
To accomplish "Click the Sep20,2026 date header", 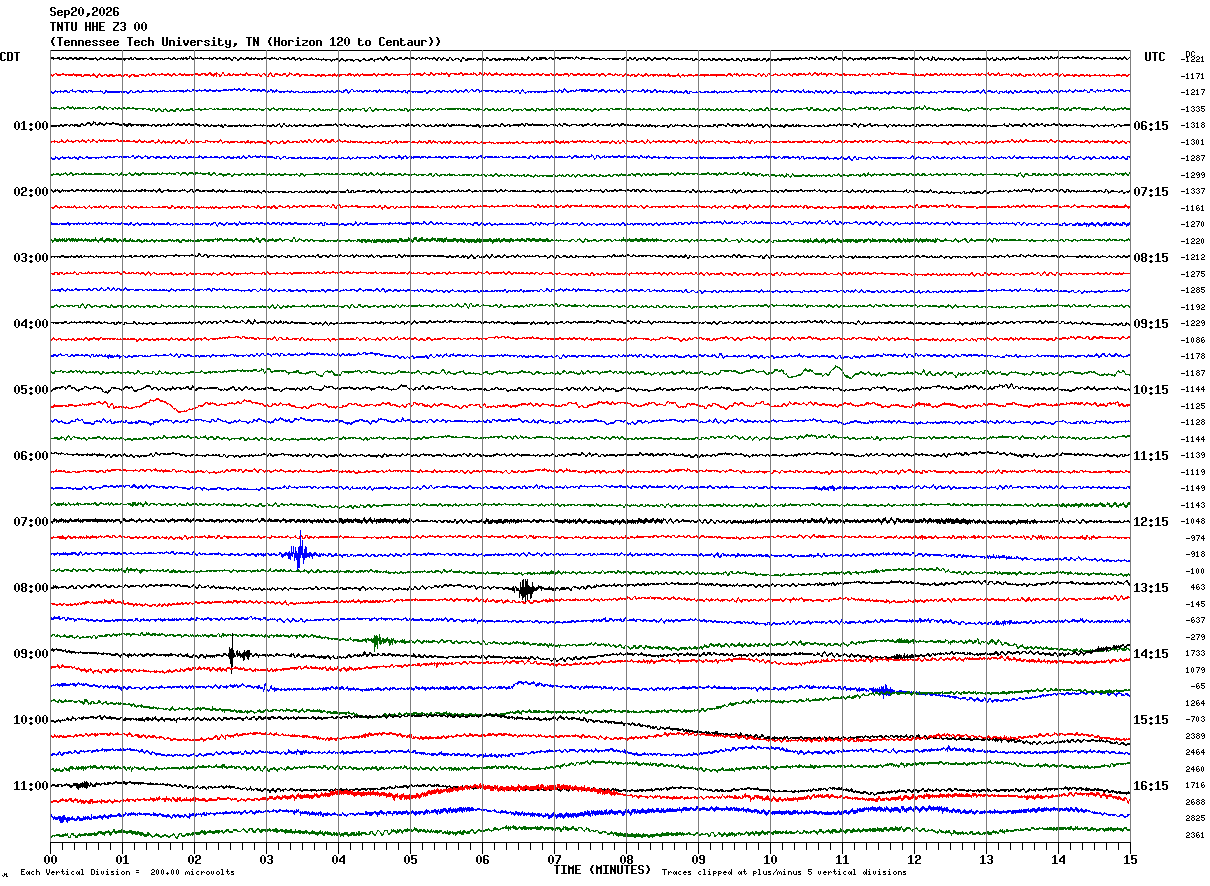I will click(x=84, y=12).
